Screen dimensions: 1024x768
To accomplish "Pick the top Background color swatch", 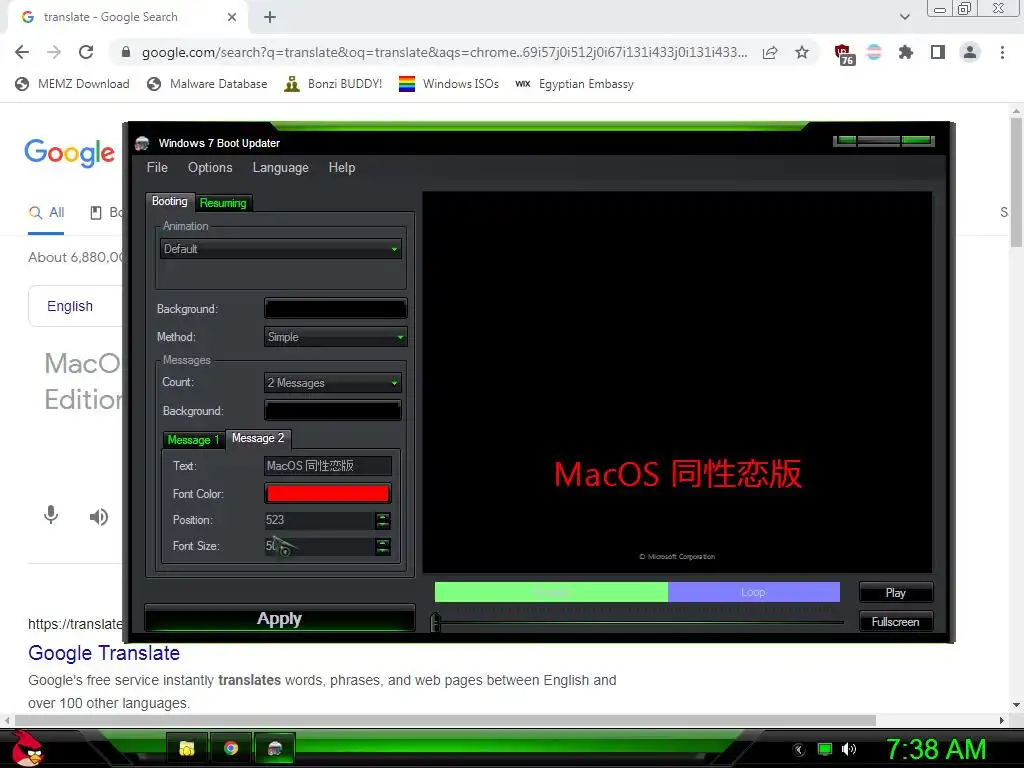I will [336, 309].
